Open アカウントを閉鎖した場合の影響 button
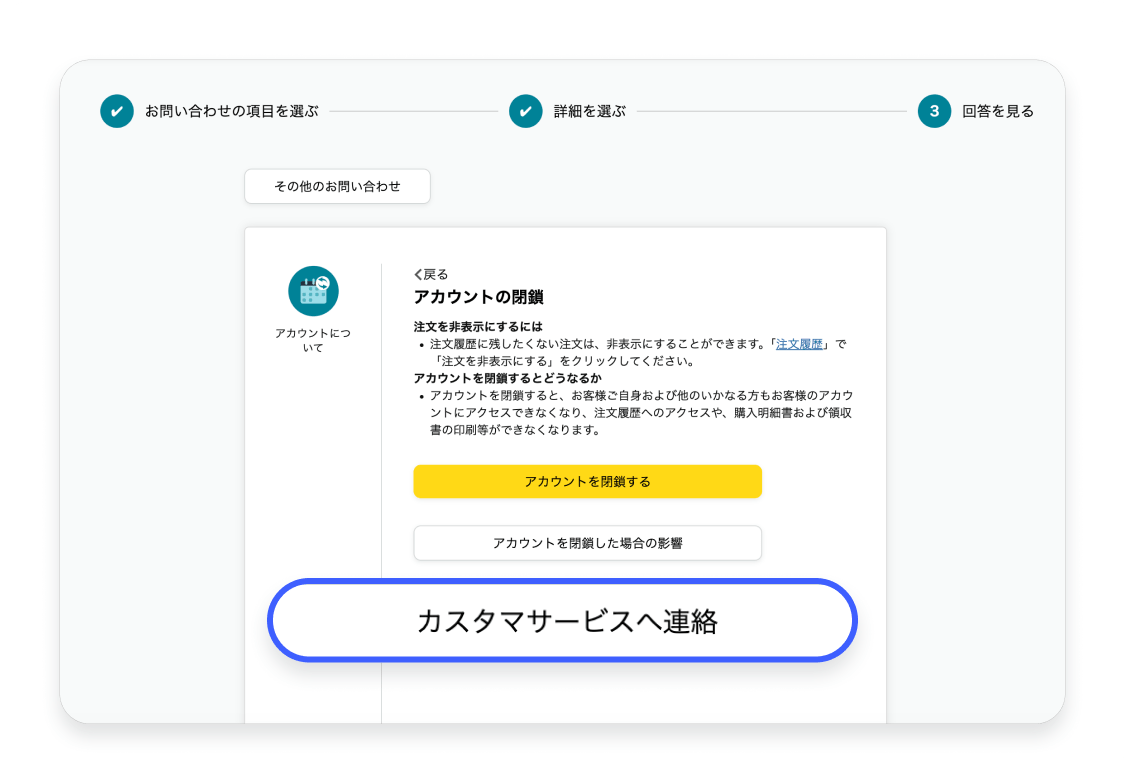 coord(587,543)
